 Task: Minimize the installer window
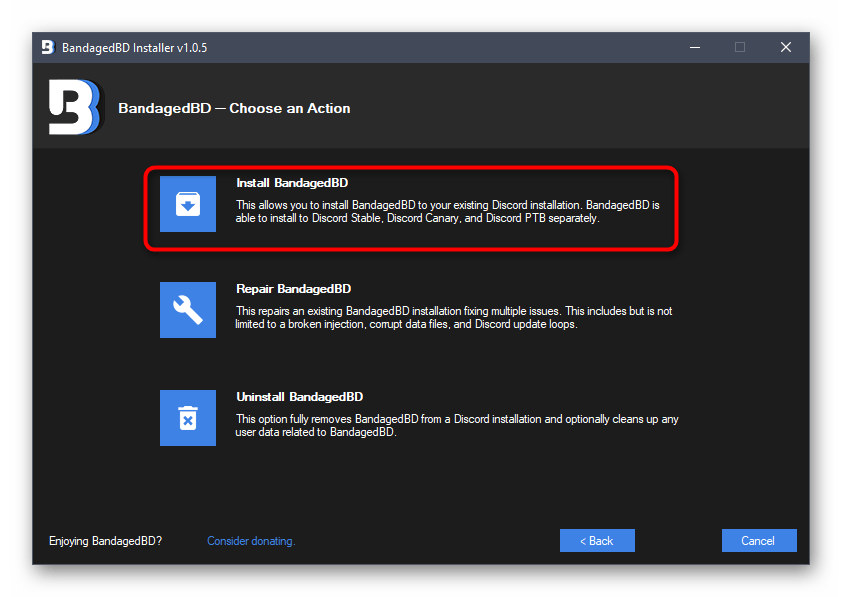(695, 47)
